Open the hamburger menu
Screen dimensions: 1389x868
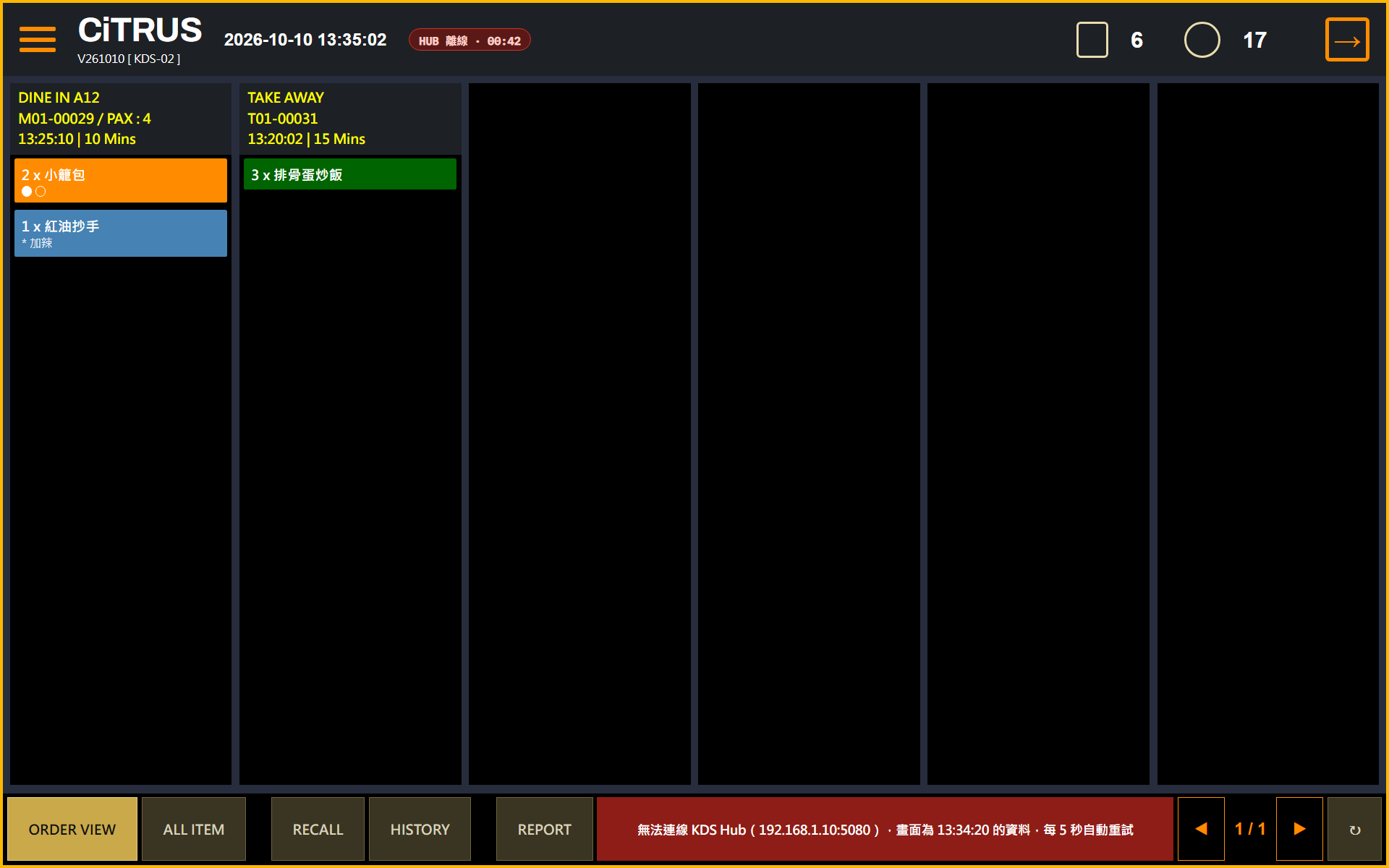tap(38, 40)
